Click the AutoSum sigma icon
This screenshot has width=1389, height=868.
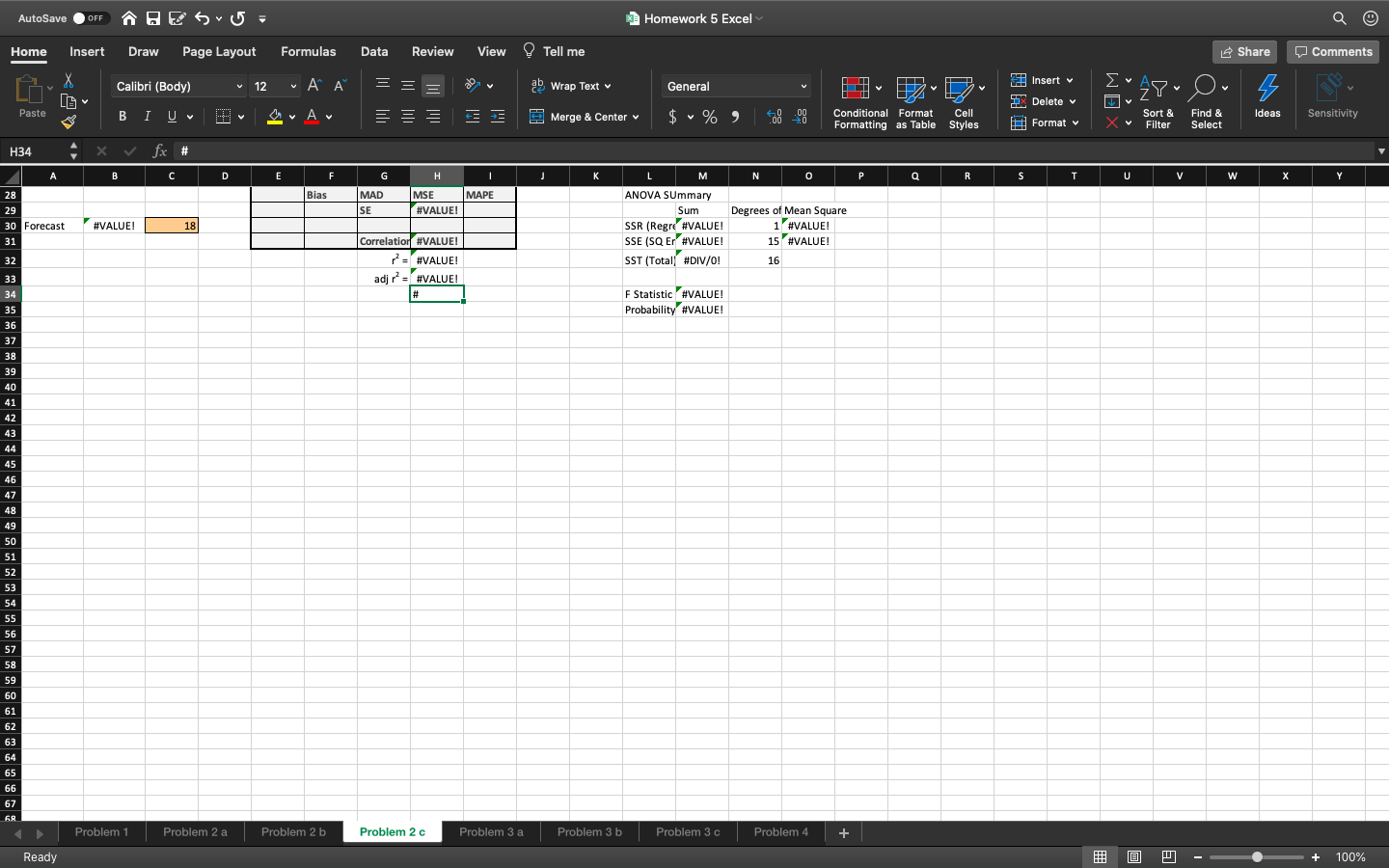[1112, 80]
